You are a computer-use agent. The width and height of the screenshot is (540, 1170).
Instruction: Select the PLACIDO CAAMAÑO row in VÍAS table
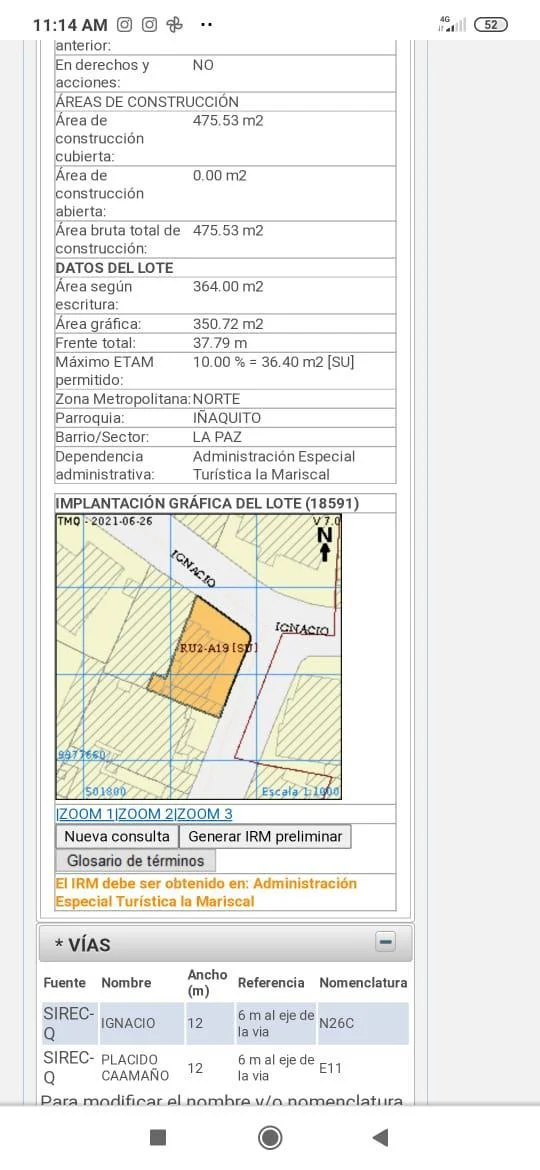[225, 1067]
